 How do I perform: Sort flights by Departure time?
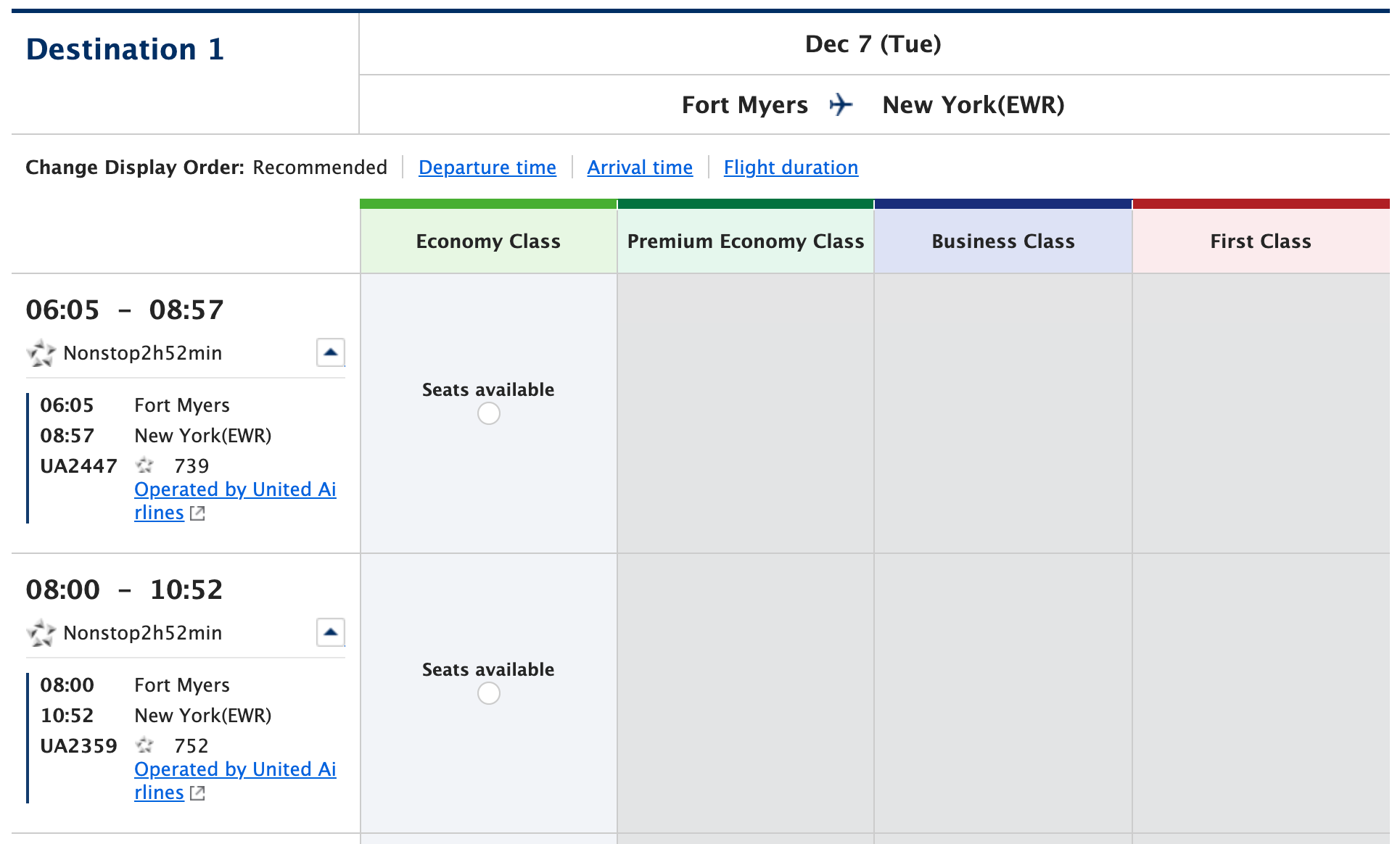pyautogui.click(x=487, y=167)
